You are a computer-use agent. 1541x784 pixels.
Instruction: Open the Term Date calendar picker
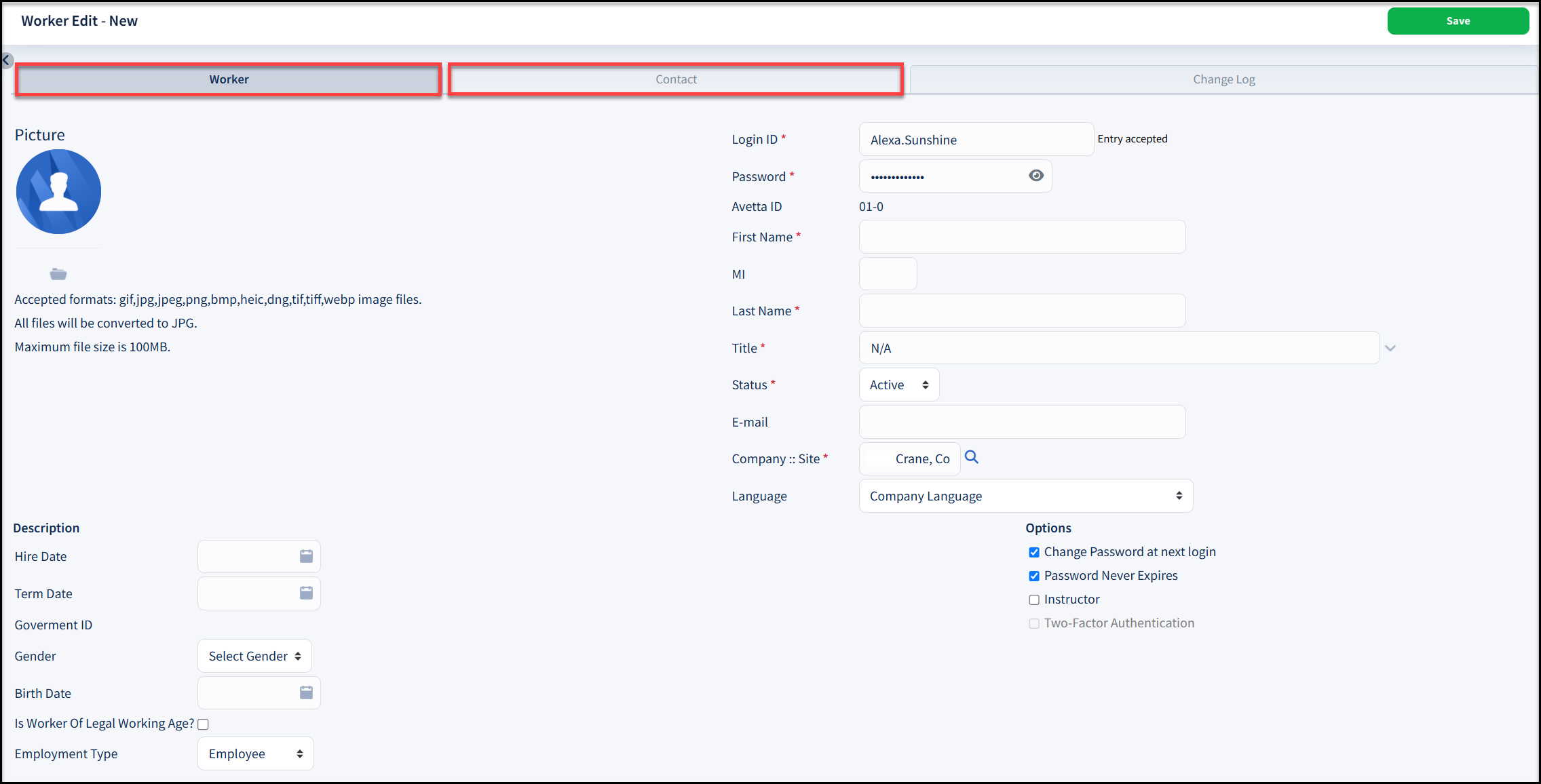[306, 593]
